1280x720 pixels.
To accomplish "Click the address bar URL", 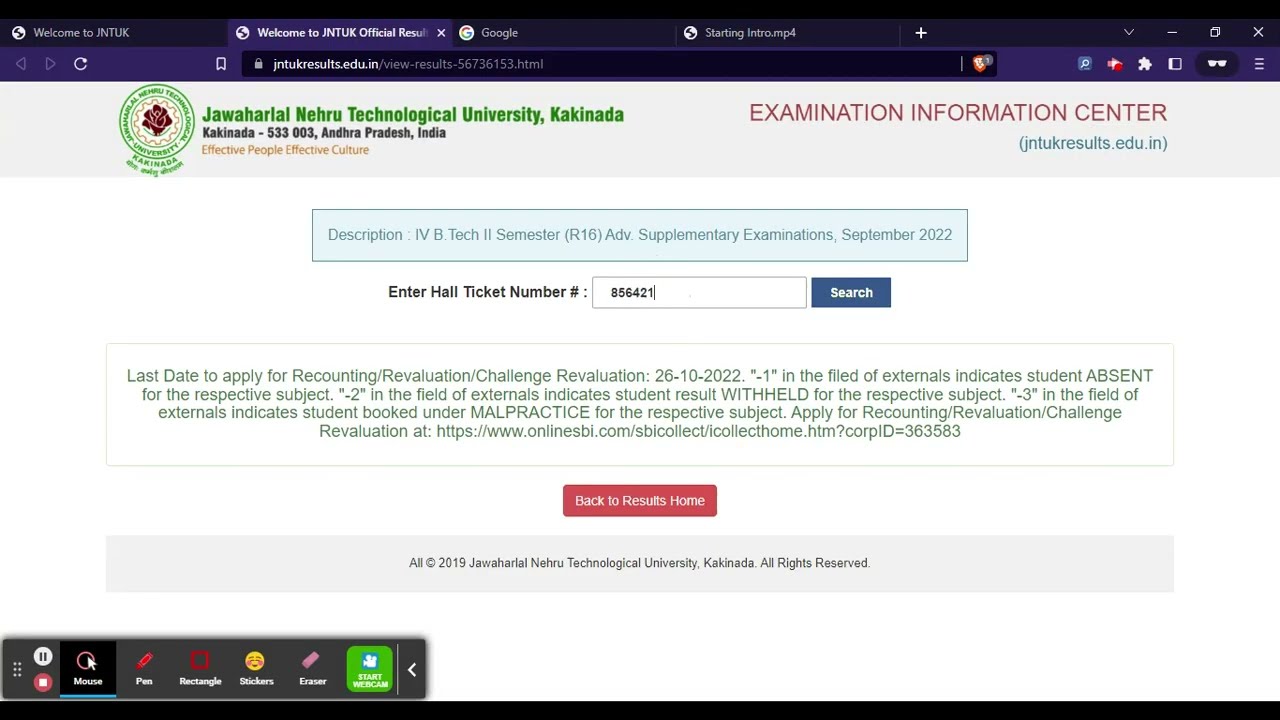I will coord(408,64).
